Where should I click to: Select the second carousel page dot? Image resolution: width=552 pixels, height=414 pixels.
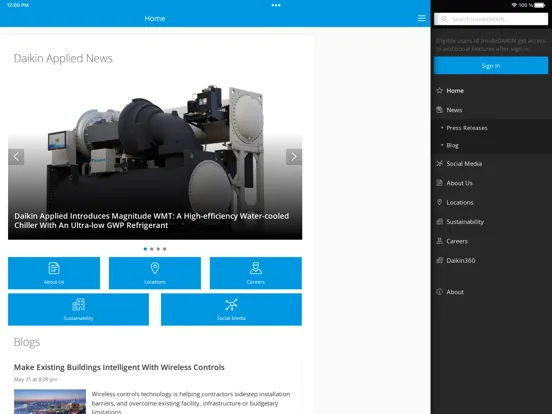(152, 249)
